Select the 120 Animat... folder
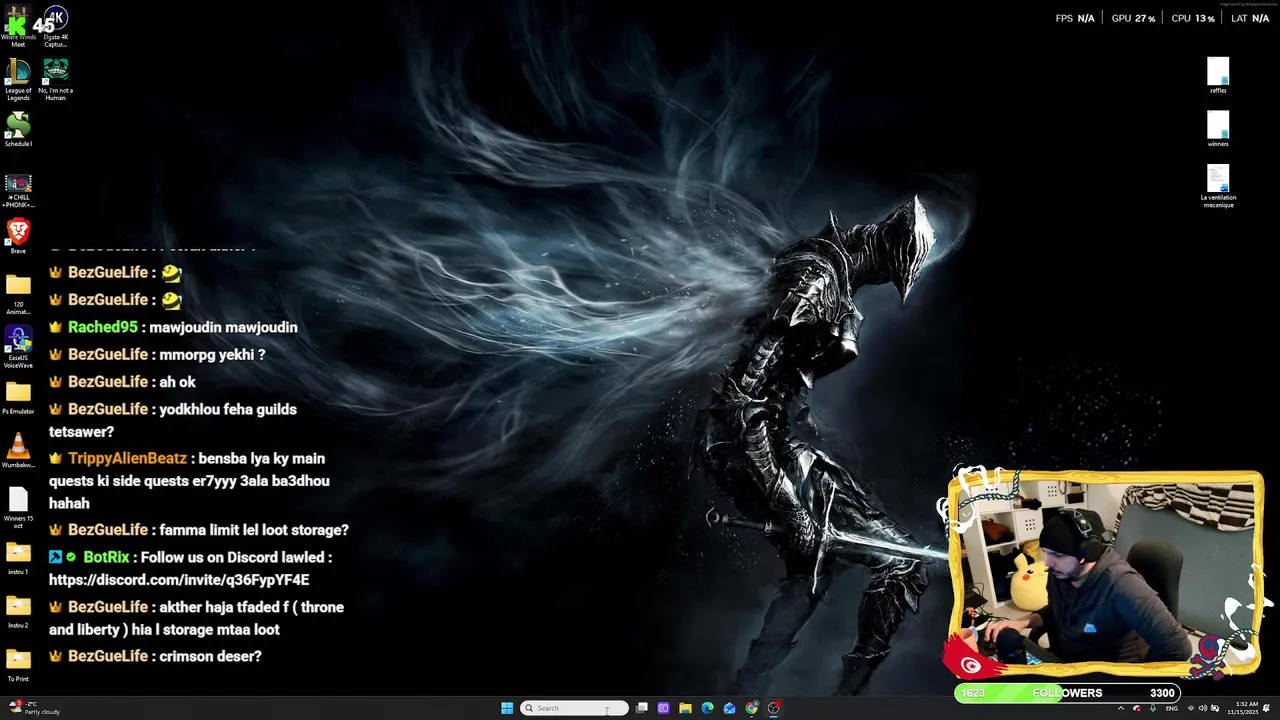The width and height of the screenshot is (1280, 720). pyautogui.click(x=18, y=295)
